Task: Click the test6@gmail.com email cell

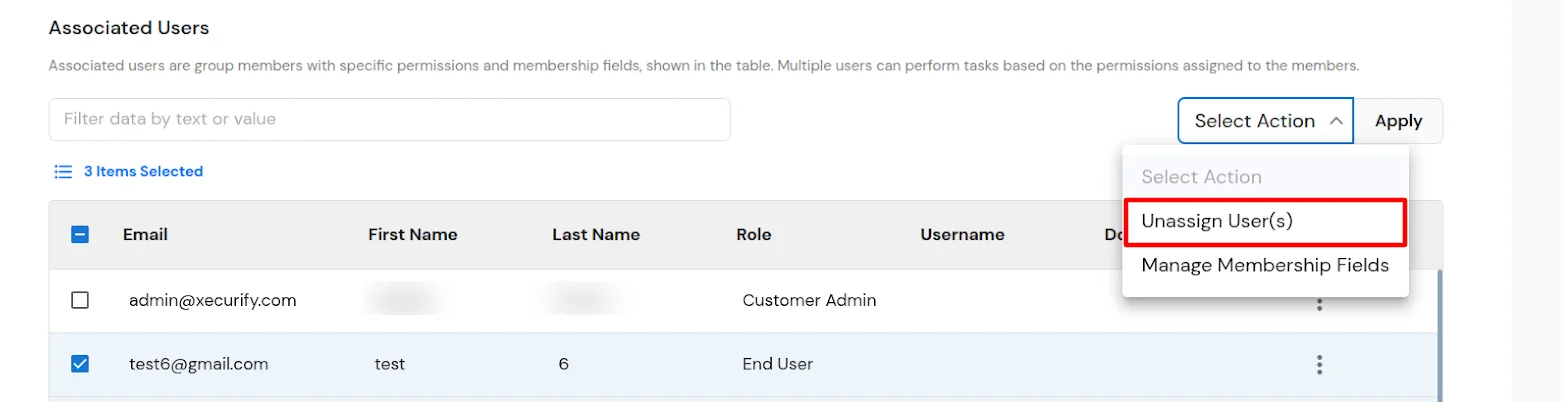Action: tap(198, 364)
